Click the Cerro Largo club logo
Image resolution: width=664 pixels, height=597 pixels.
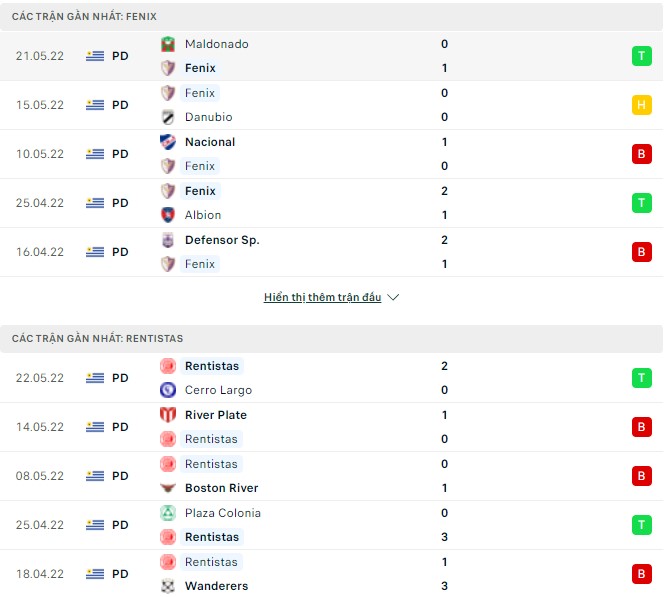point(168,390)
